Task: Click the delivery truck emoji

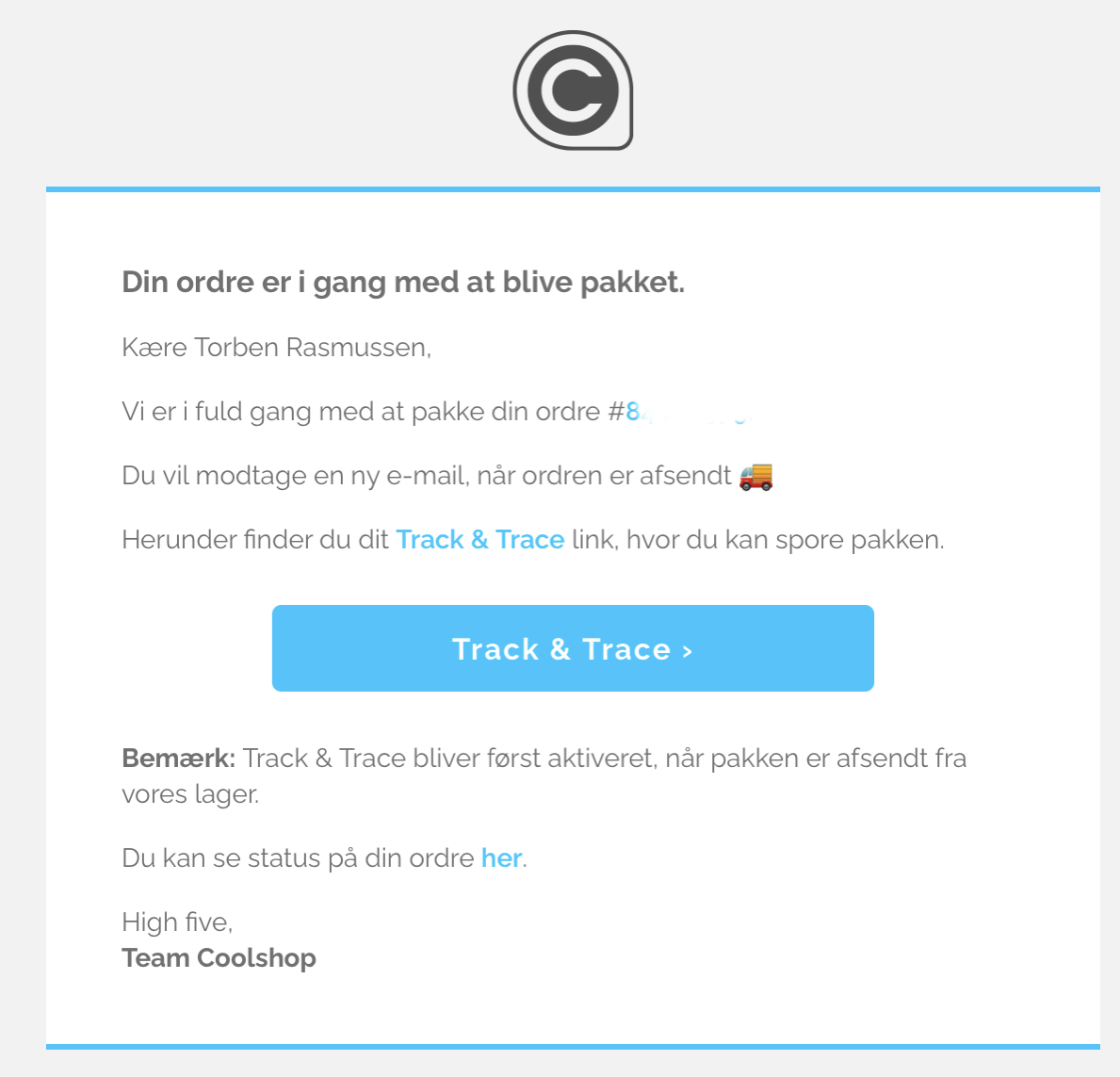Action: click(x=755, y=476)
